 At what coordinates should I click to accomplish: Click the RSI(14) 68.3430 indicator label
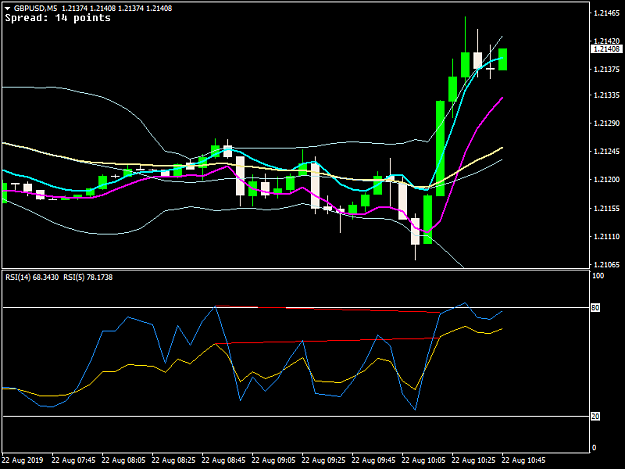32,277
